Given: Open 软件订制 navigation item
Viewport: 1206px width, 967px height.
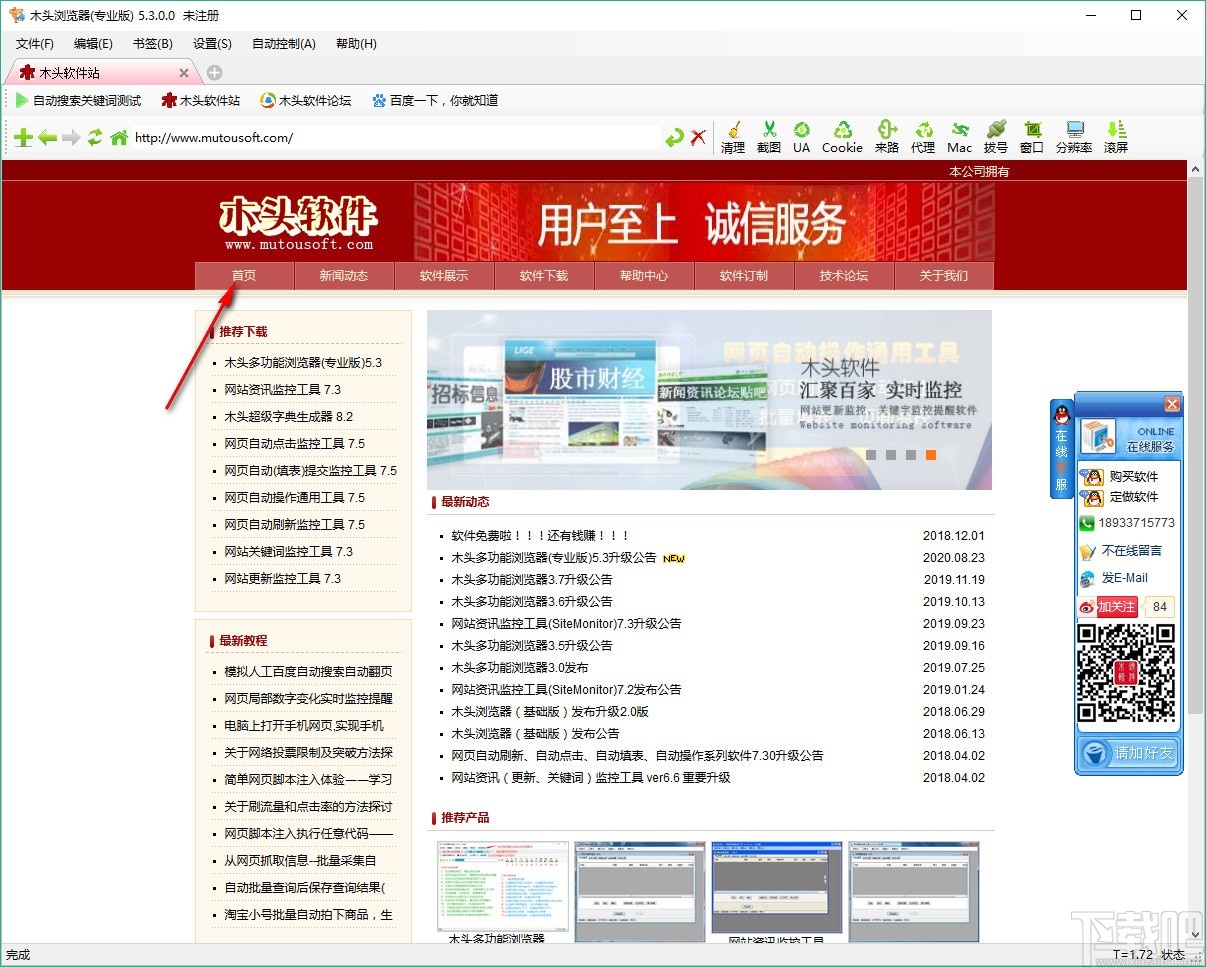Looking at the screenshot, I should (744, 276).
